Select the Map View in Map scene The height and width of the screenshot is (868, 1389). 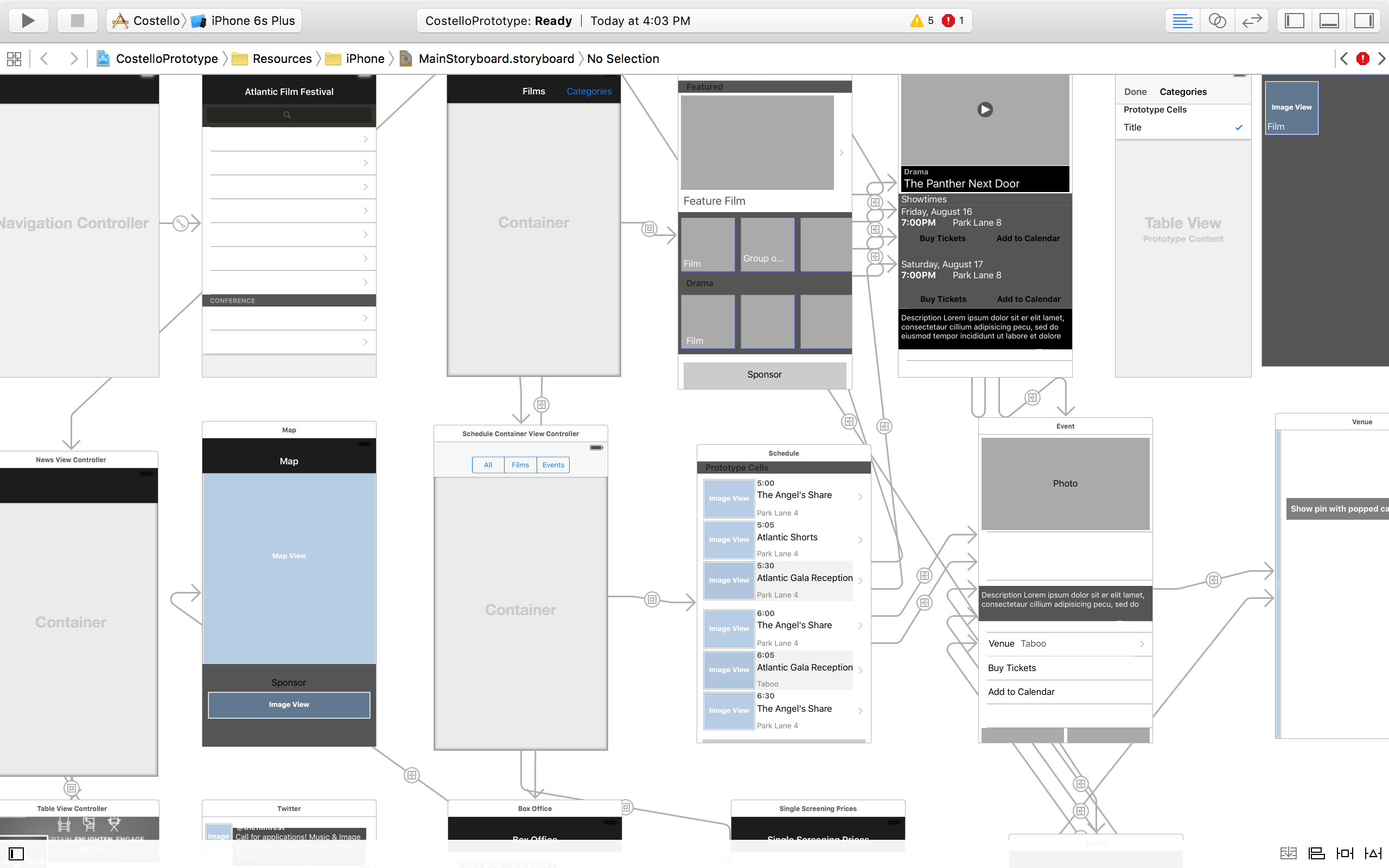(x=289, y=556)
